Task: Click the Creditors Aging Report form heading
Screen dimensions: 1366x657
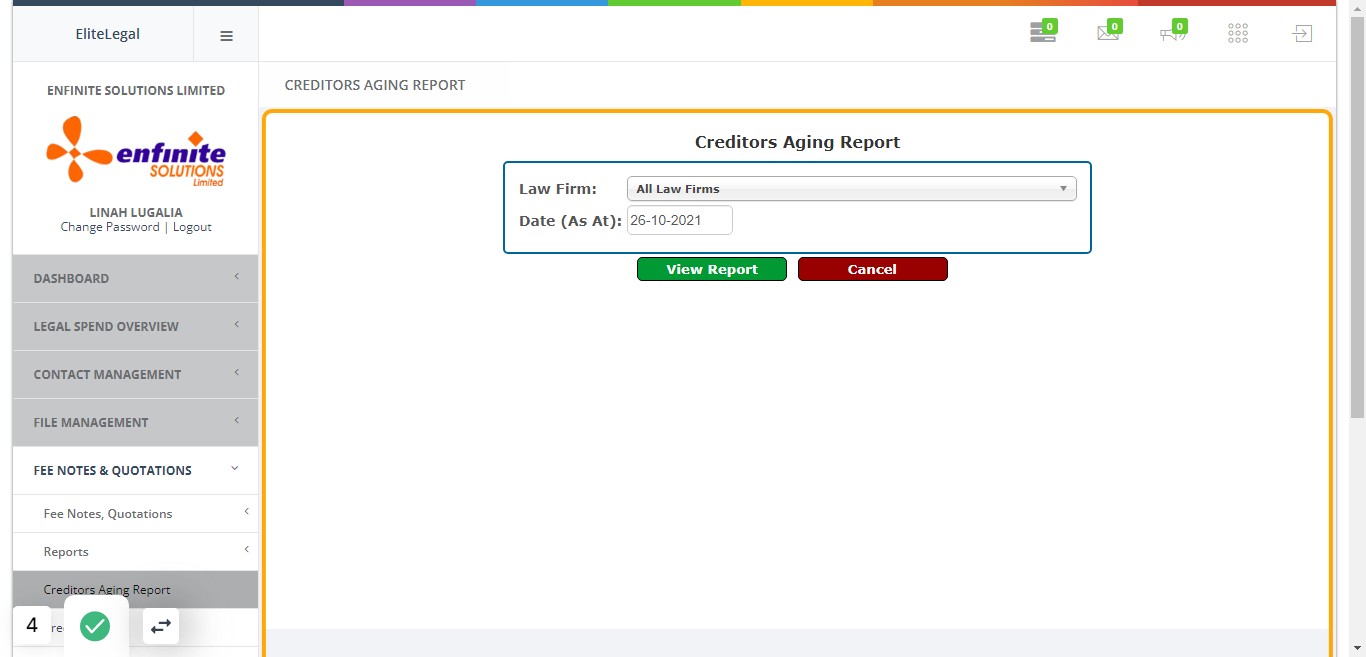Action: [x=798, y=142]
